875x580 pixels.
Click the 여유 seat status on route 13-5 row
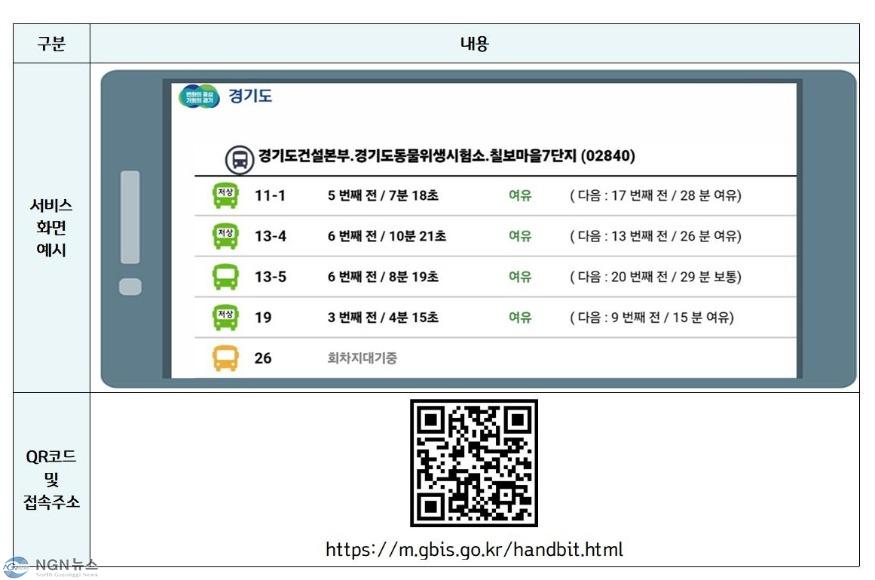click(x=520, y=277)
